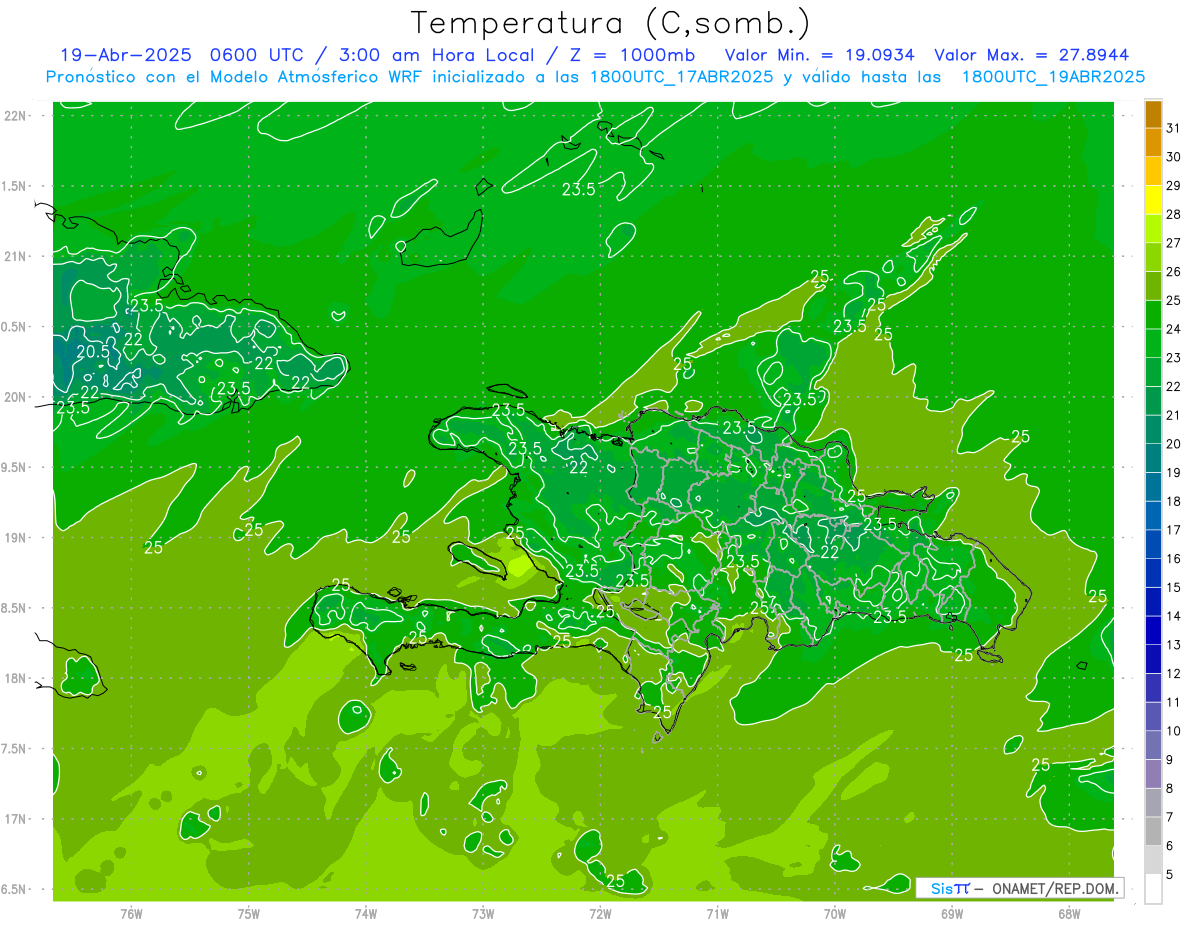This screenshot has height=927, width=1200.
Task: Click the '70W' longitude axis label
Action: (834, 913)
